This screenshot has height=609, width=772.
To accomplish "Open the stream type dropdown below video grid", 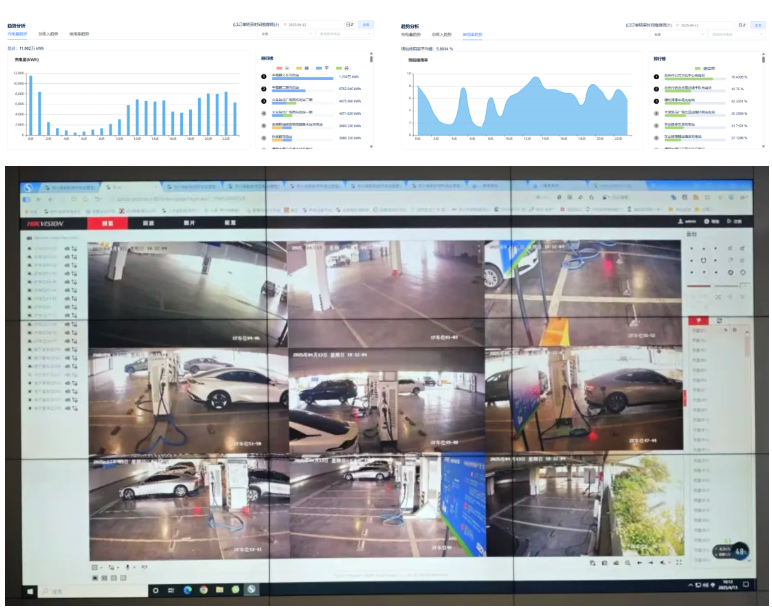I will tap(111, 567).
